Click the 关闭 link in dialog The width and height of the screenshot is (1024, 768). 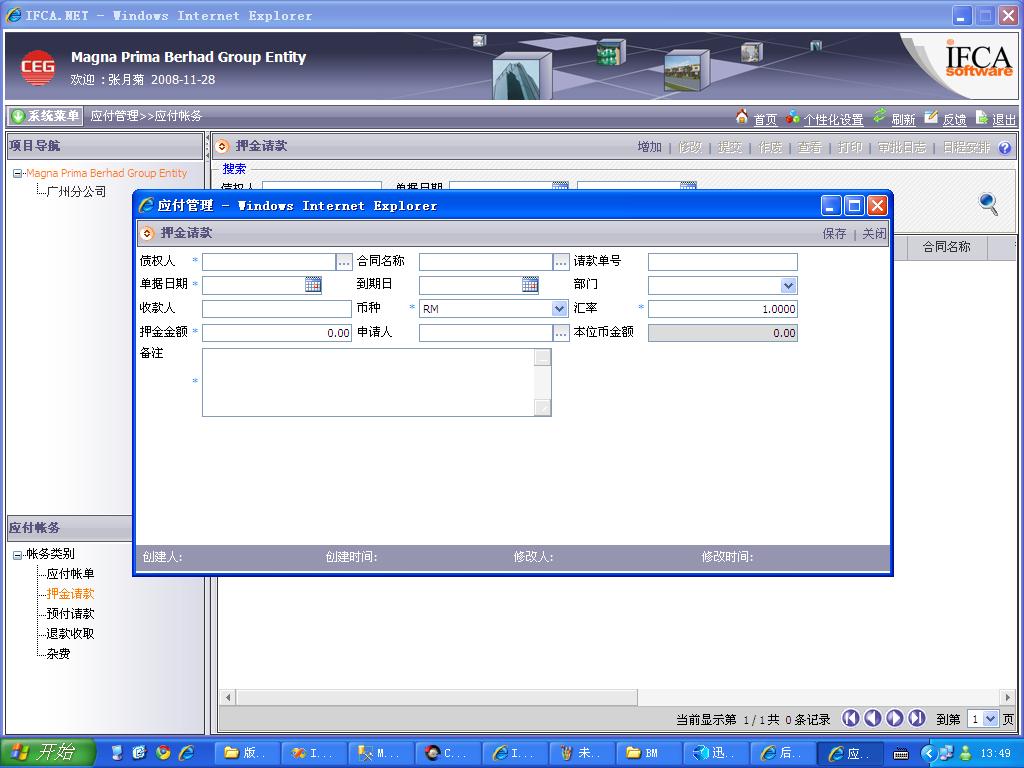point(874,233)
